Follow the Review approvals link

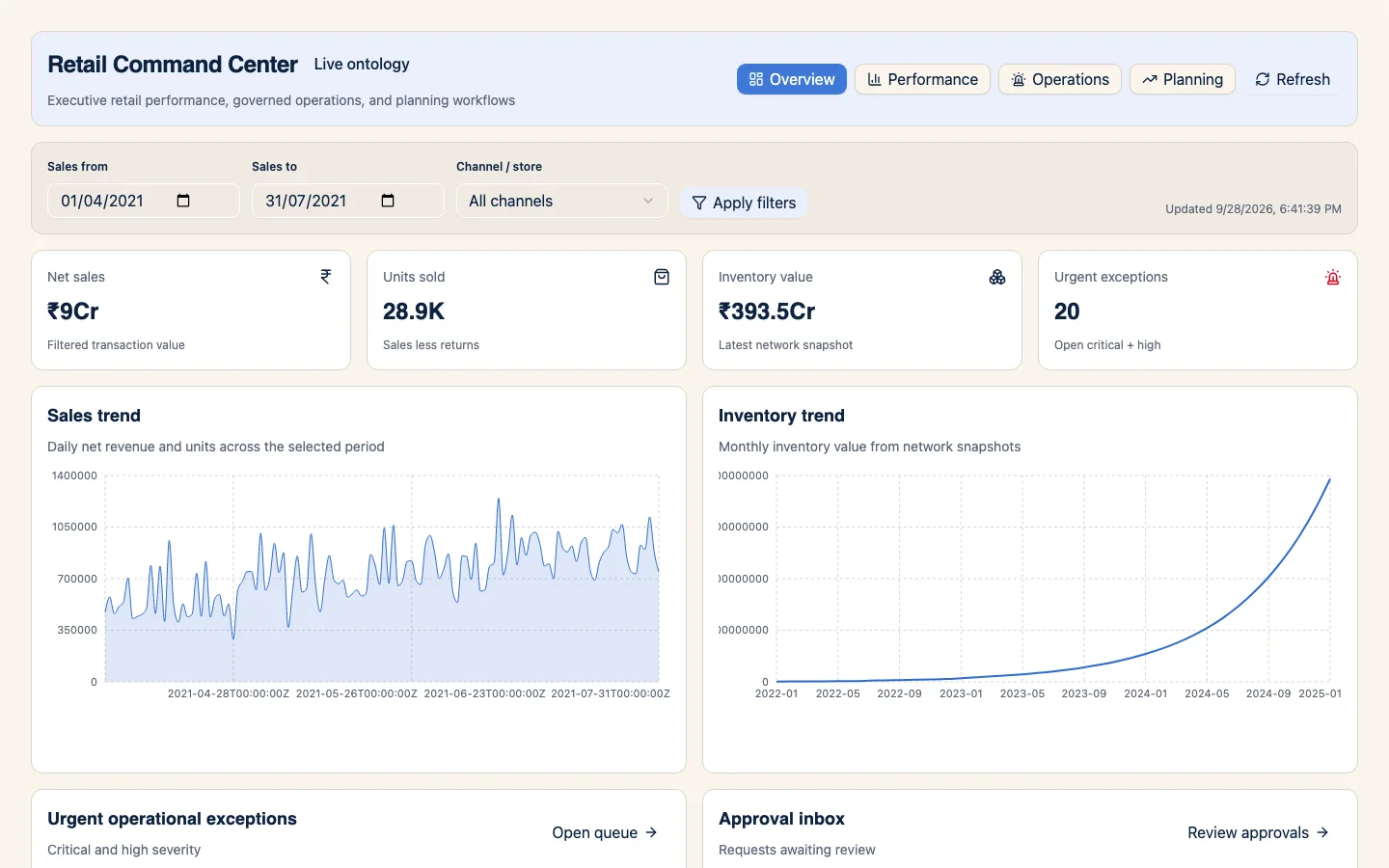click(x=1258, y=832)
